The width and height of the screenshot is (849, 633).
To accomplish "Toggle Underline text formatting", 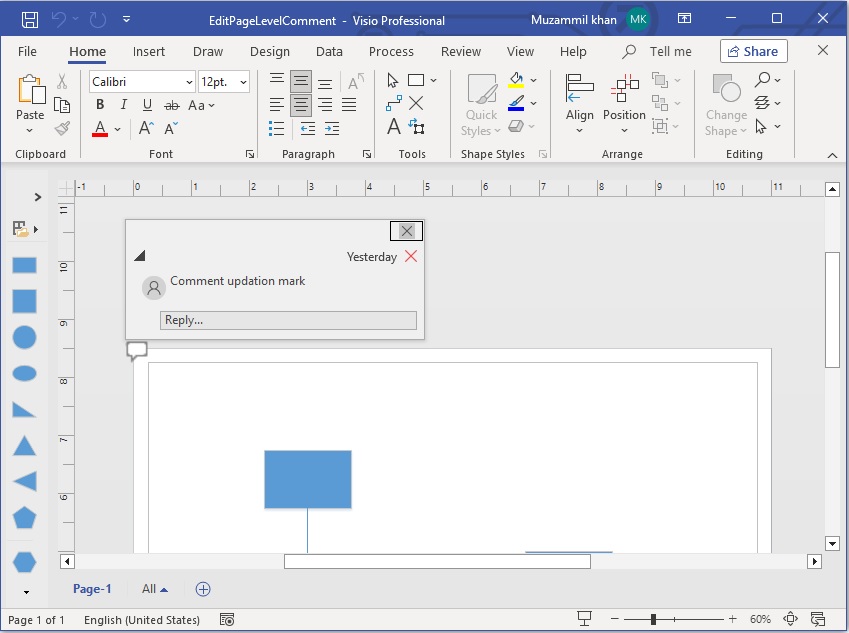I will [147, 105].
